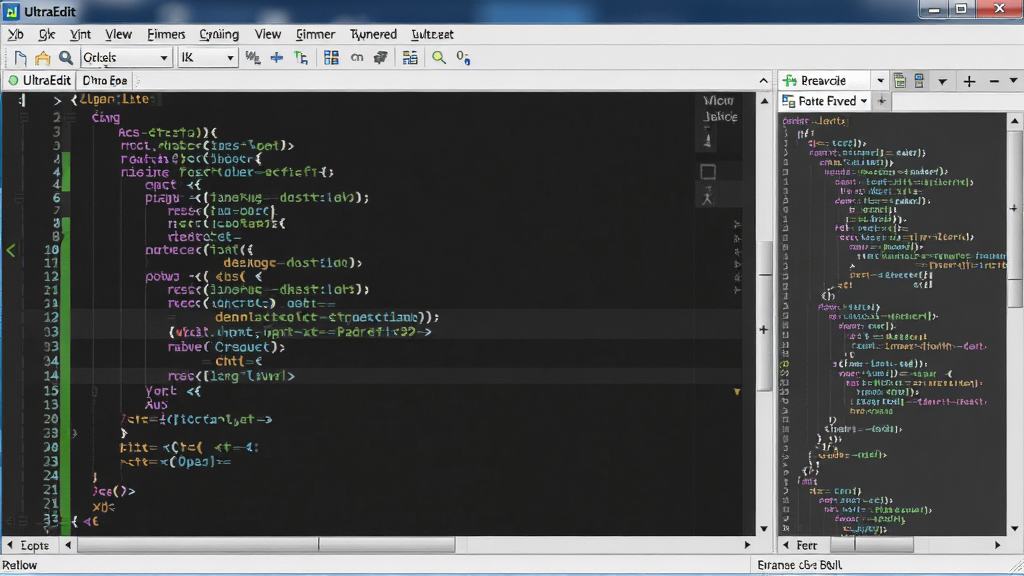The width and height of the screenshot is (1024, 576).
Task: Click the 'Ferr' label at right panel bottom
Action: pyautogui.click(x=807, y=545)
